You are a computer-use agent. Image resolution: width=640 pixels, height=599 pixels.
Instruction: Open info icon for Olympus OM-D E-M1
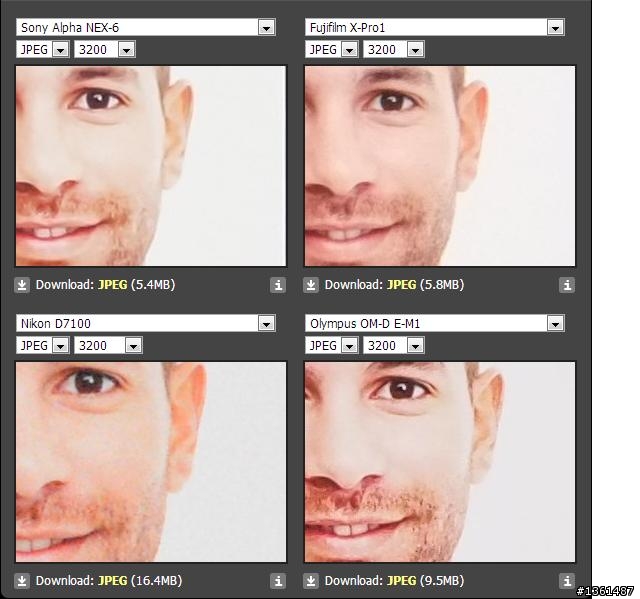click(567, 581)
